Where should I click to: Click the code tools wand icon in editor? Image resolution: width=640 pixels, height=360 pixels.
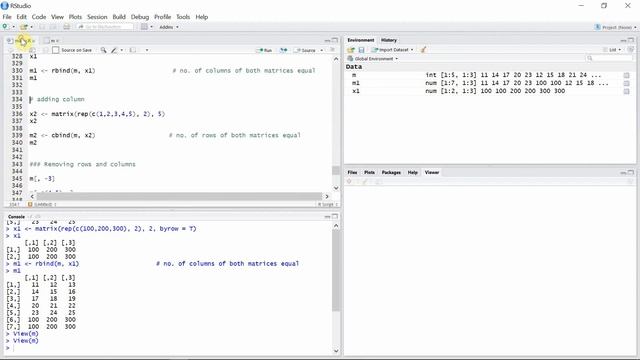114,50
